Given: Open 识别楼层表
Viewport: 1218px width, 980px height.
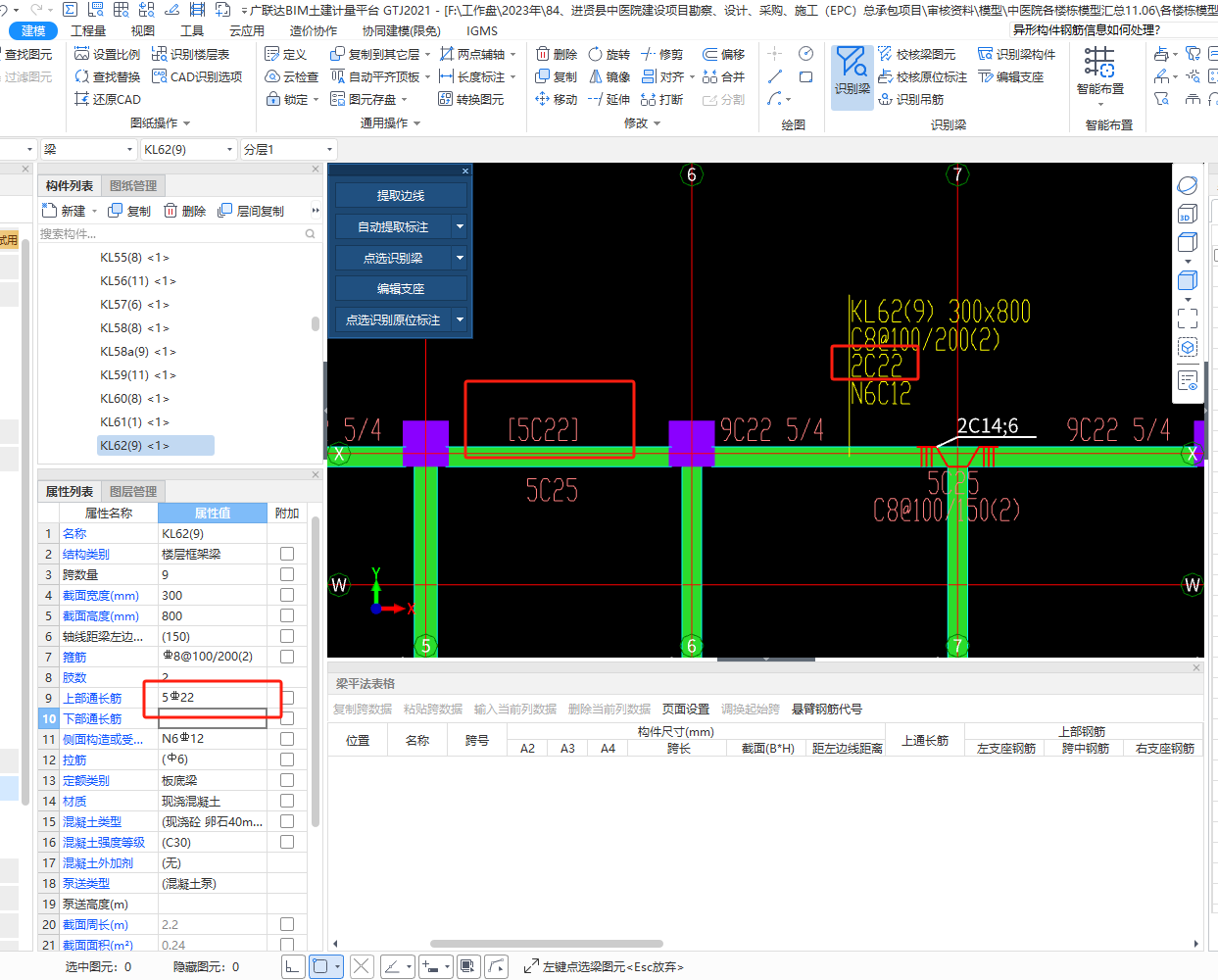Looking at the screenshot, I should coord(191,54).
